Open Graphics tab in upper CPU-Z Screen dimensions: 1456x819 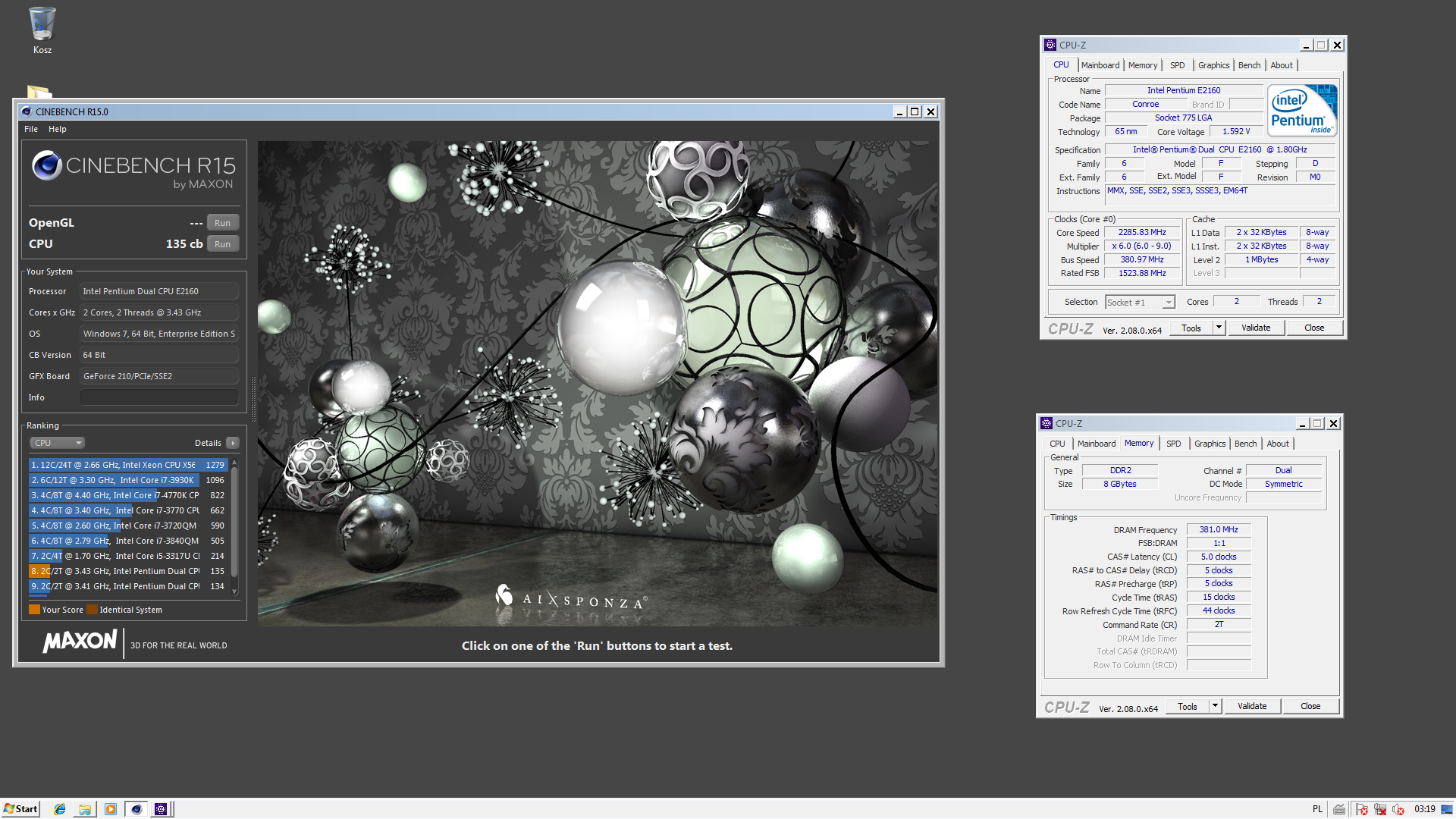pyautogui.click(x=1213, y=65)
